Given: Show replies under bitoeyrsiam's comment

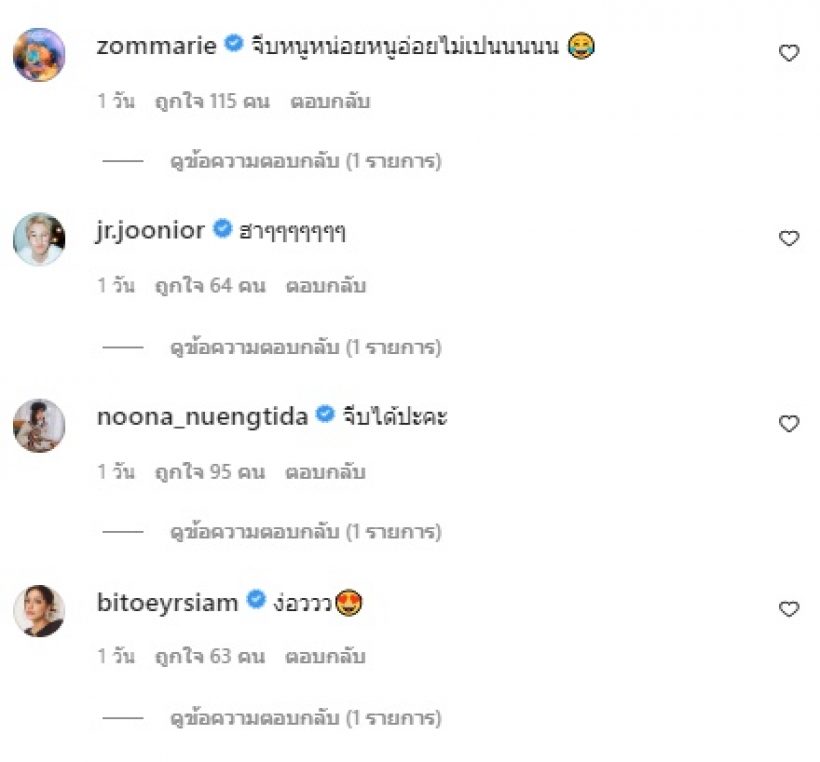Looking at the screenshot, I should coord(306,718).
